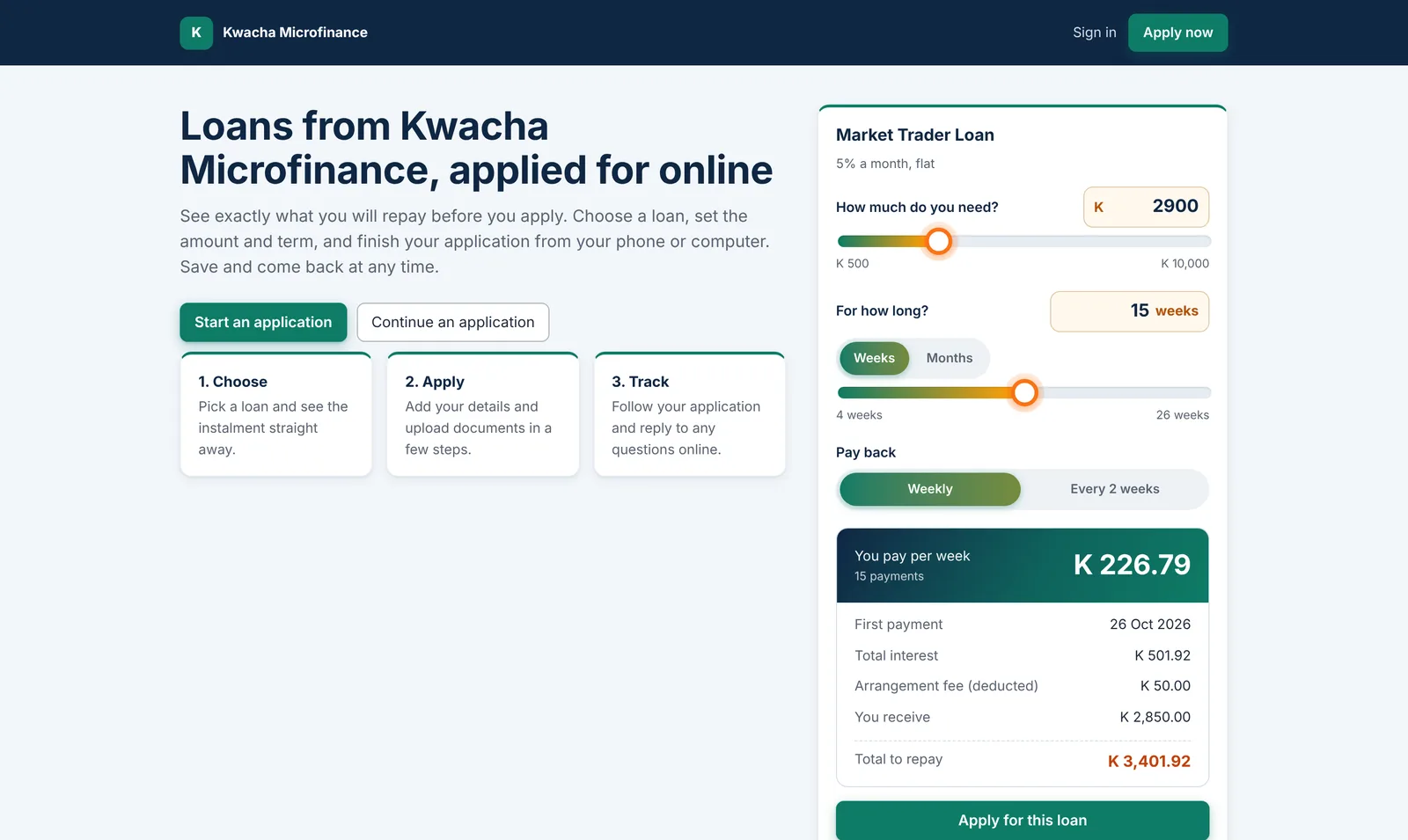The image size is (1408, 840).
Task: Click the 15 payments text
Action: click(889, 576)
